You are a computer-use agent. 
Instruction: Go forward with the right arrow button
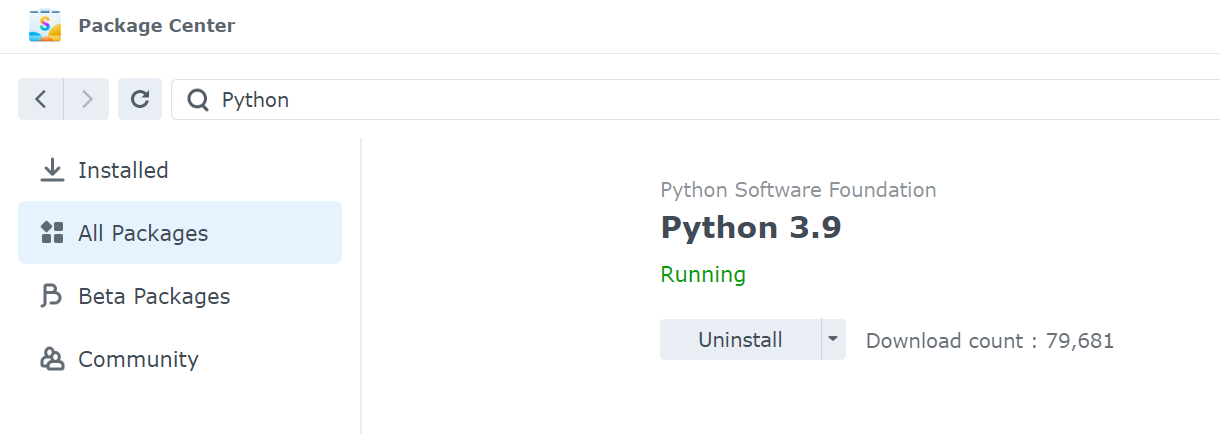pyautogui.click(x=87, y=99)
